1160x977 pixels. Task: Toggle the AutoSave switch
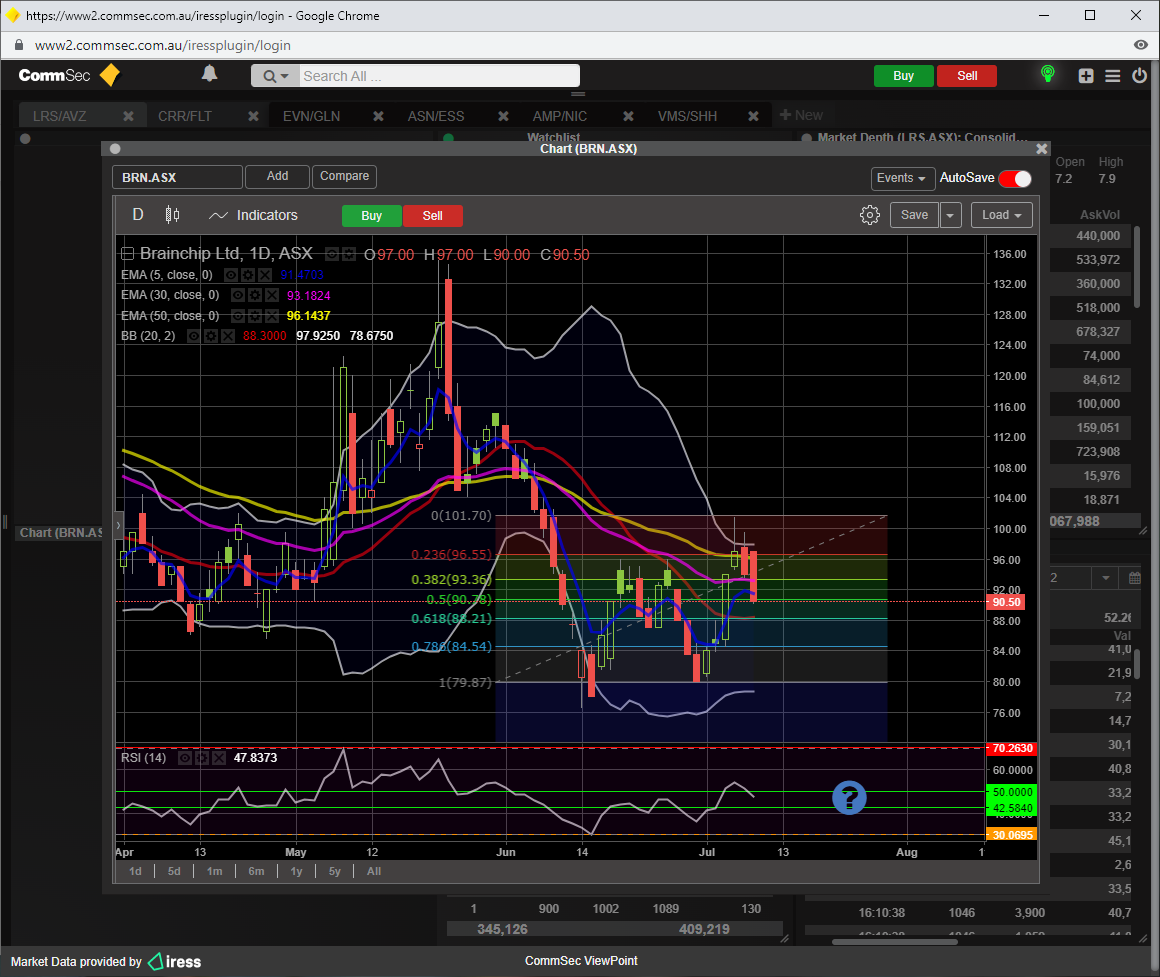(1014, 178)
